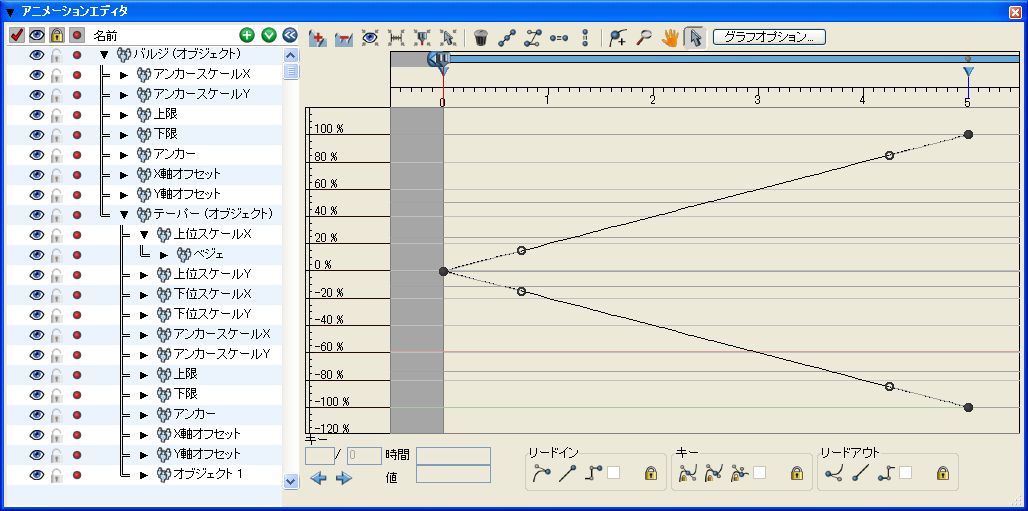The height and width of the screenshot is (511, 1028).
Task: Toggle the キー group padlock
Action: 797,473
